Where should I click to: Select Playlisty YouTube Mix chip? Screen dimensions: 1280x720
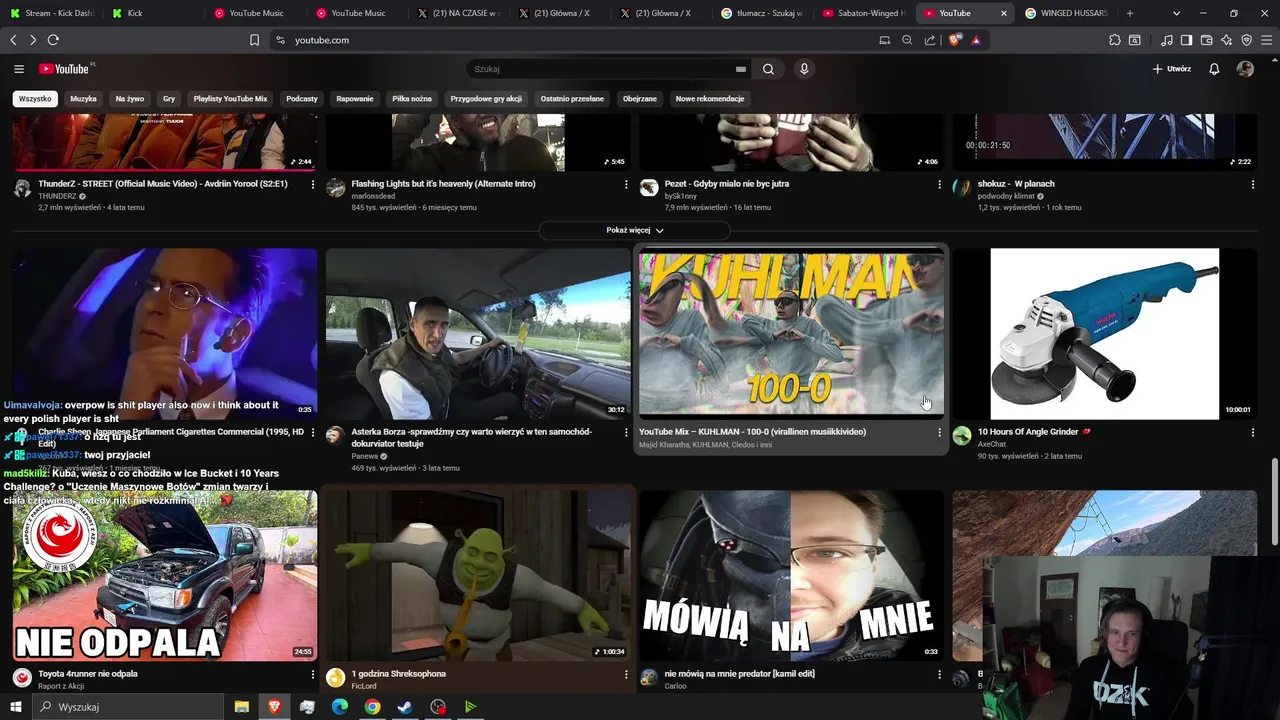(x=230, y=99)
